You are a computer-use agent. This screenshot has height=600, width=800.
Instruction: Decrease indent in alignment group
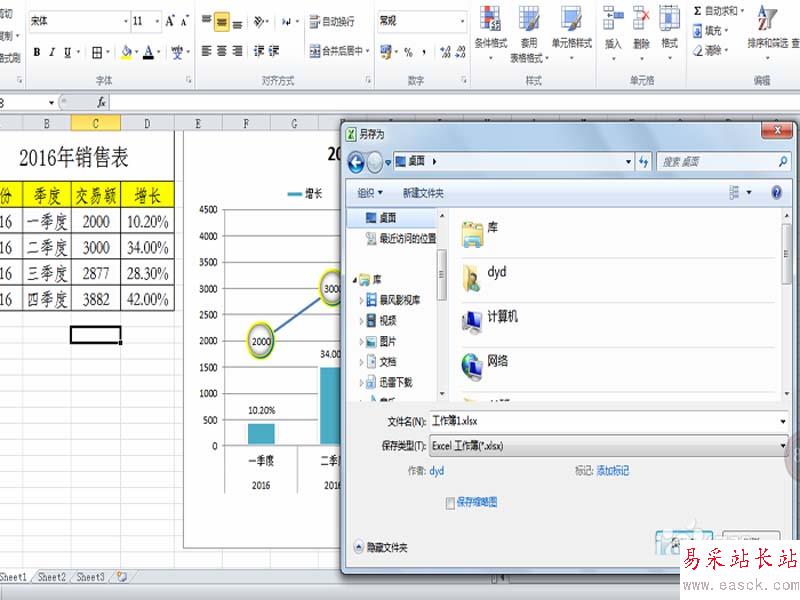260,51
